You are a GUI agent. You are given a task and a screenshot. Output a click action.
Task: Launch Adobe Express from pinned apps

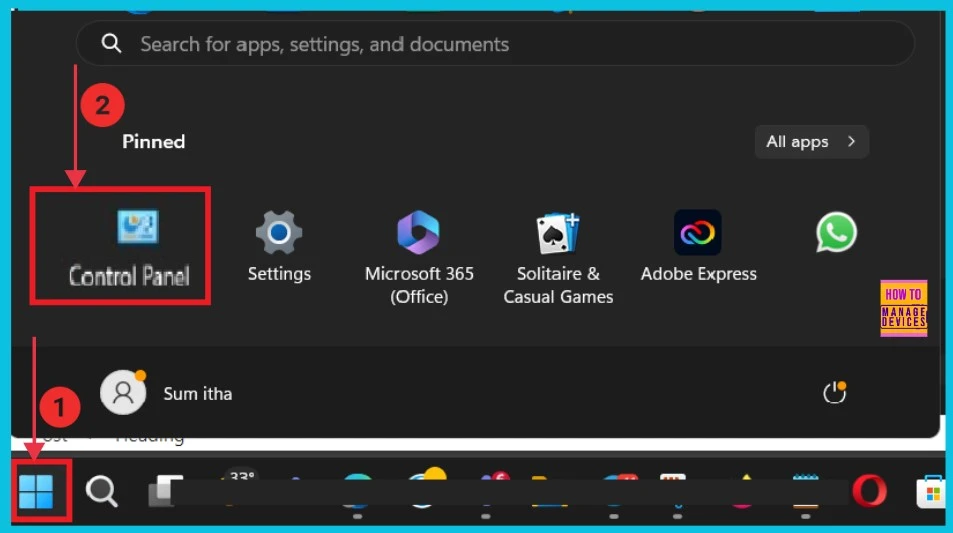pos(698,244)
